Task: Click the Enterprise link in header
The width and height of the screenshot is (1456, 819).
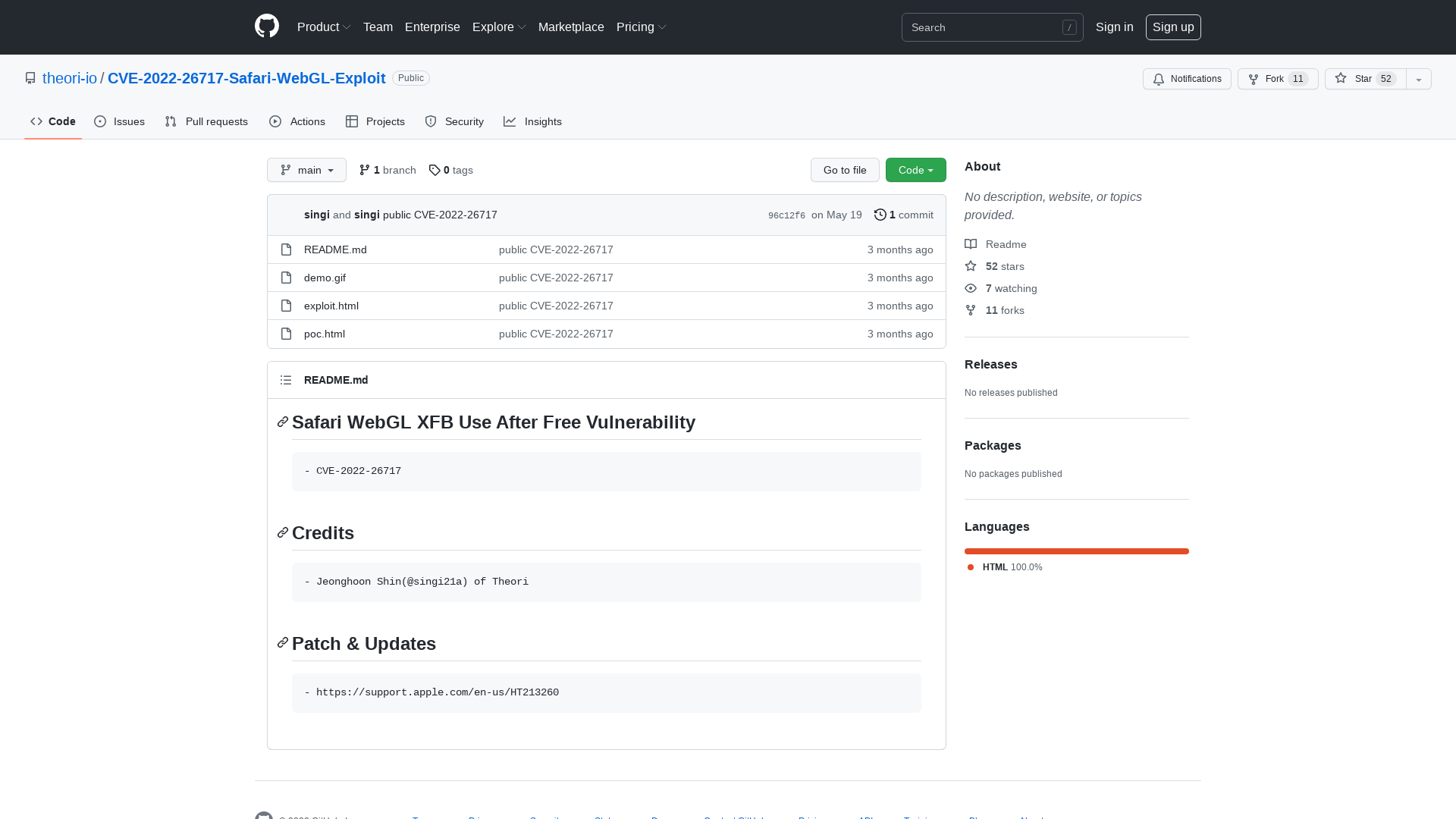Action: coord(432,27)
